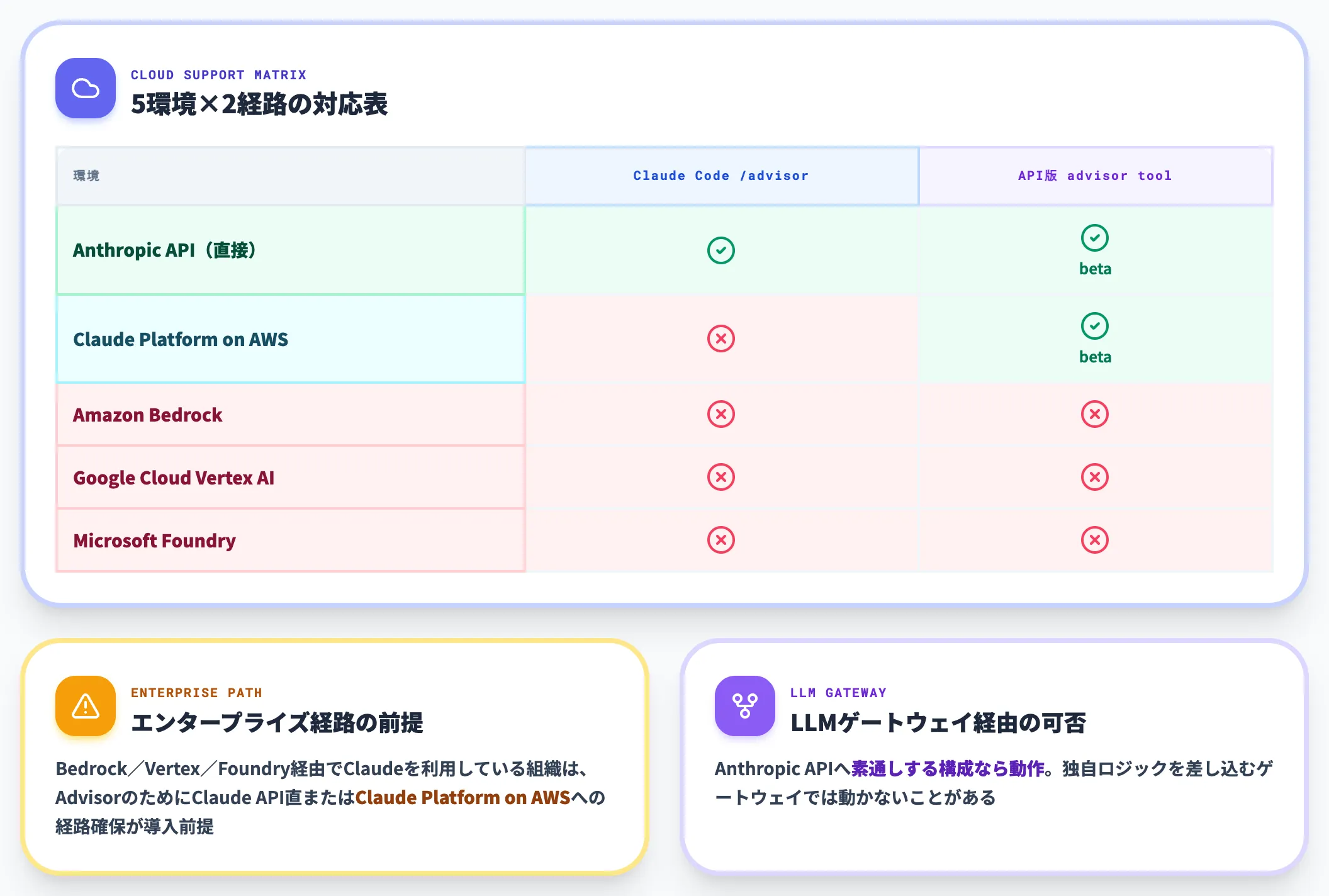Select the 'Google Cloud Vertex AI' row label
The height and width of the screenshot is (896, 1329).
291,478
